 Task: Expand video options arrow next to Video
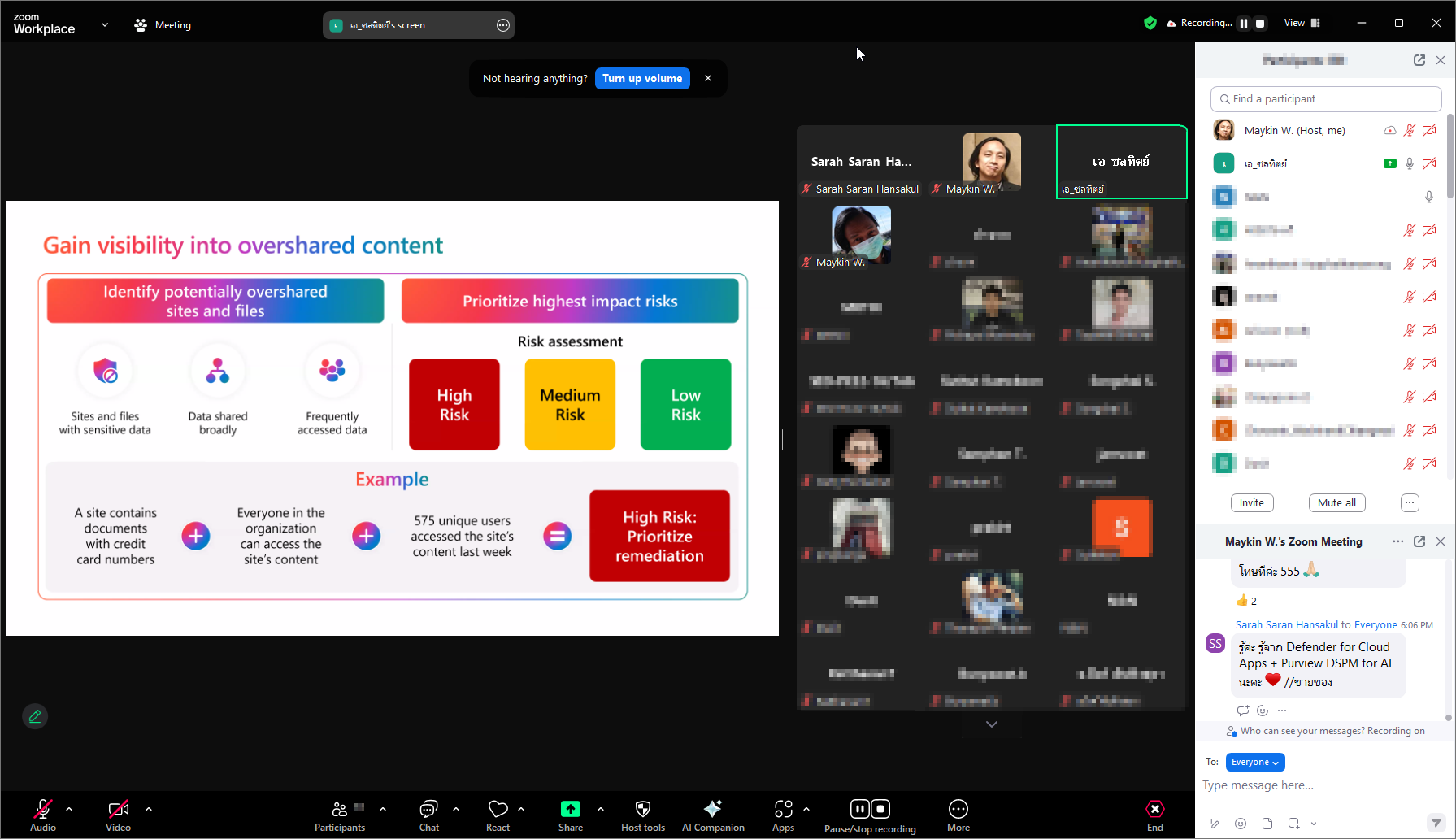[x=149, y=809]
